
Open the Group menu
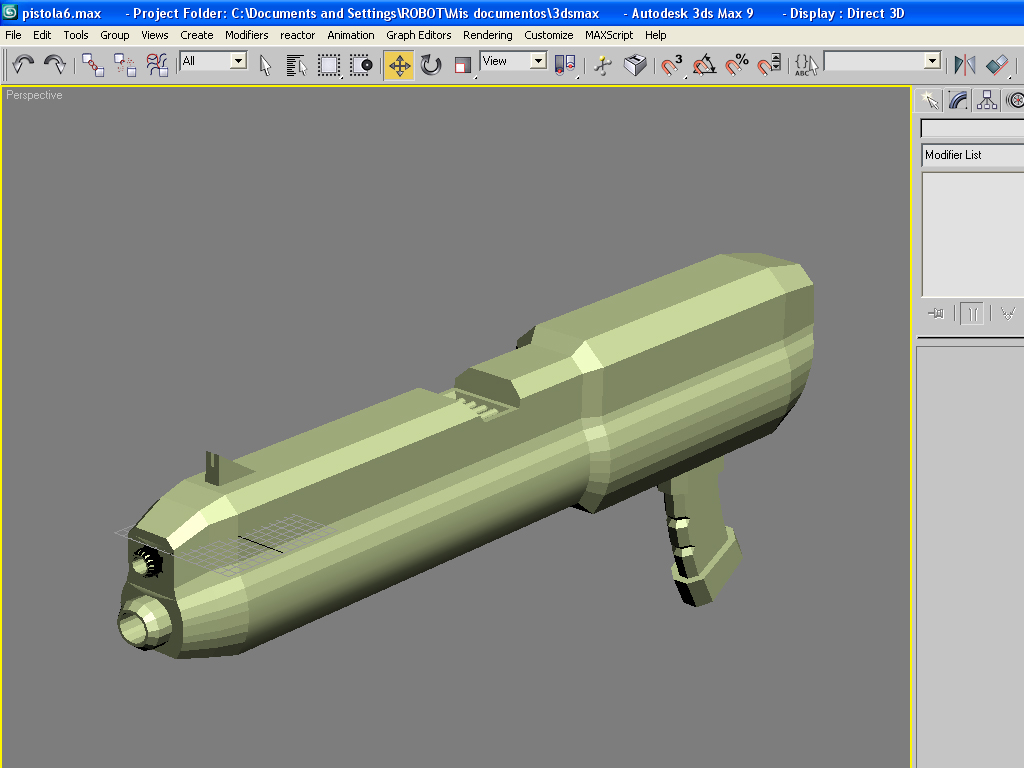(114, 35)
